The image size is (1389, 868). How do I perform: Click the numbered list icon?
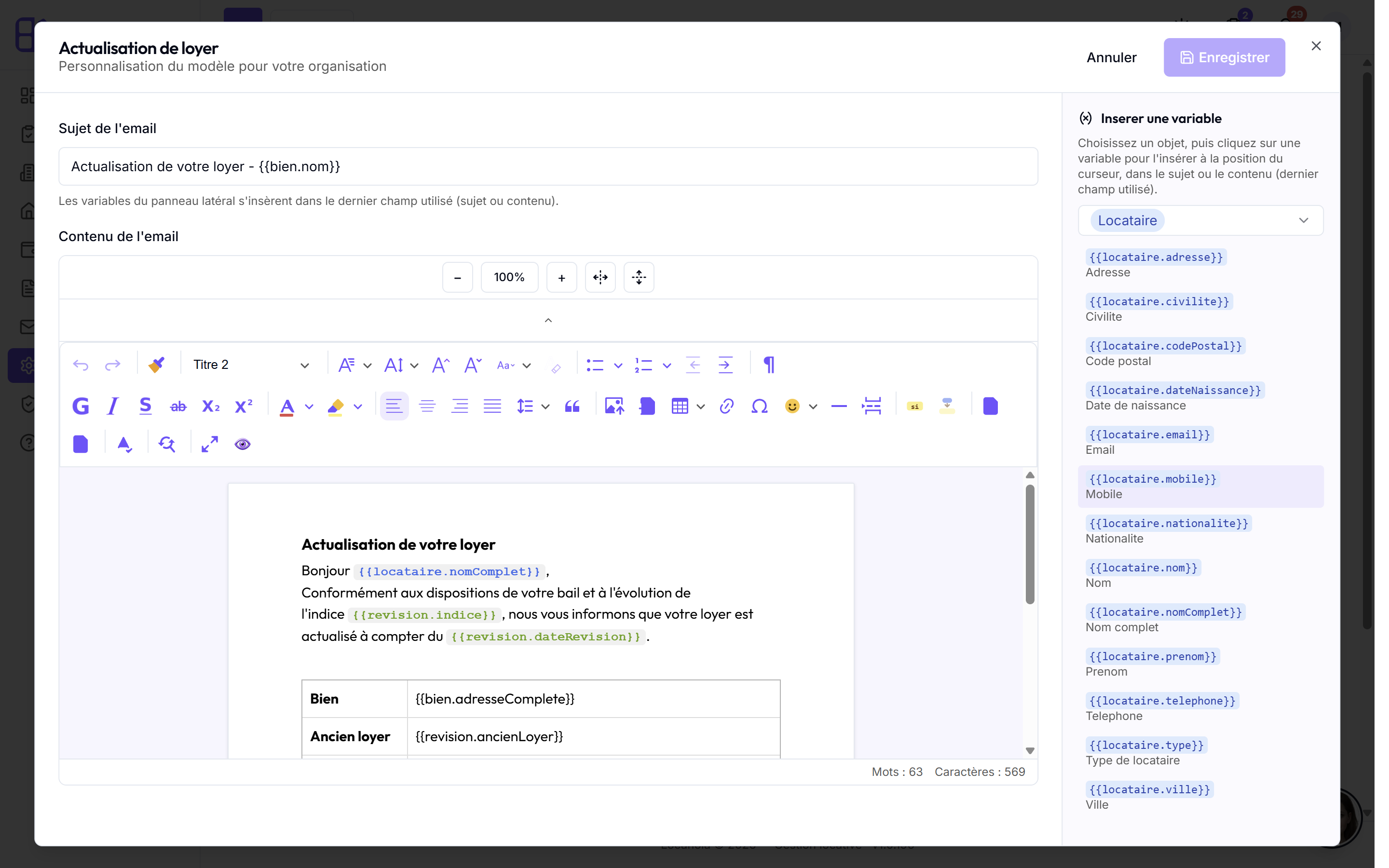[644, 365]
